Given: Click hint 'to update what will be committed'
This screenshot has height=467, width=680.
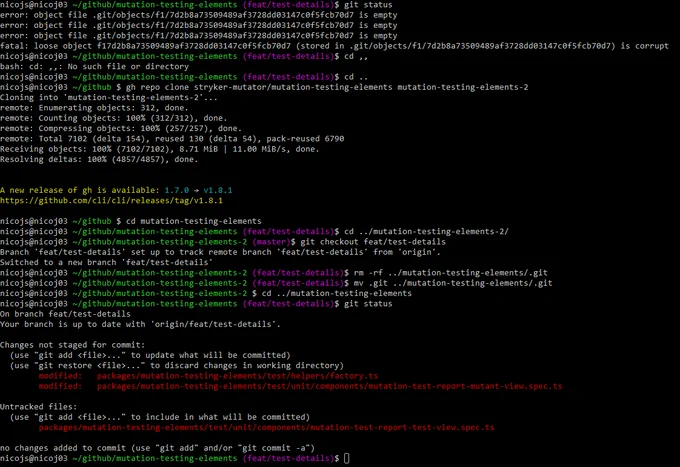Looking at the screenshot, I should [210, 355].
